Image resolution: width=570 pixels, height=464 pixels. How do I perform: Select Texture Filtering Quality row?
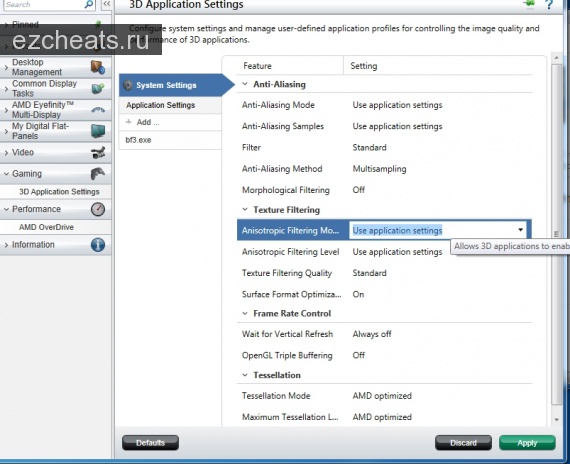pyautogui.click(x=385, y=273)
